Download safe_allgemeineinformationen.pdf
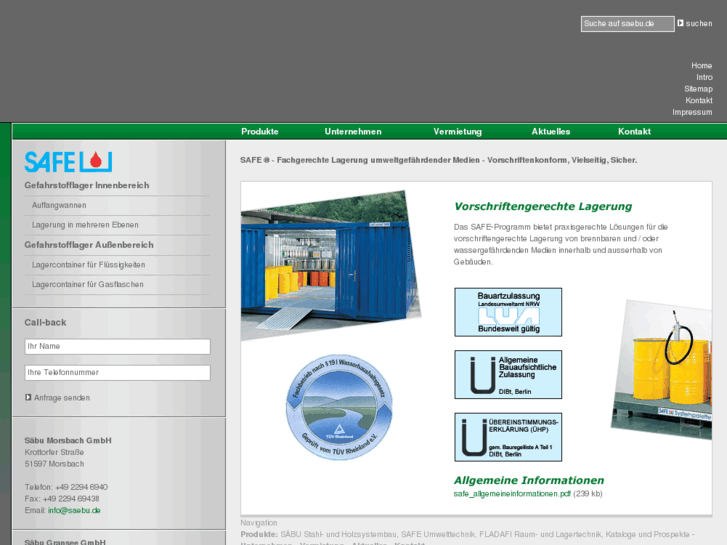 (x=512, y=494)
